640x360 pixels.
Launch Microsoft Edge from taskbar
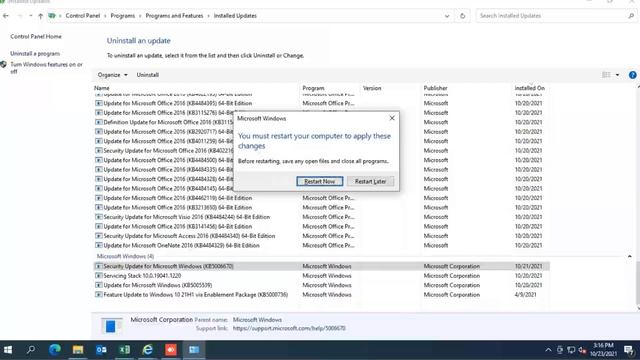(x=54, y=350)
